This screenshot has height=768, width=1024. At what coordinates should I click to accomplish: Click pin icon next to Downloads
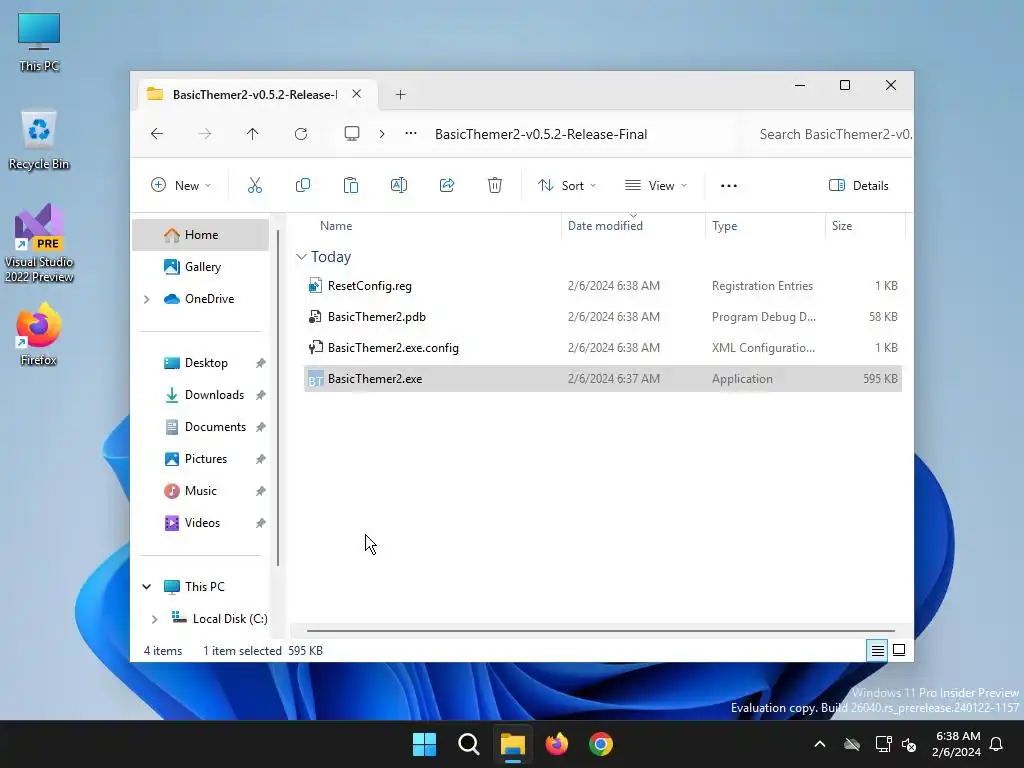[261, 395]
